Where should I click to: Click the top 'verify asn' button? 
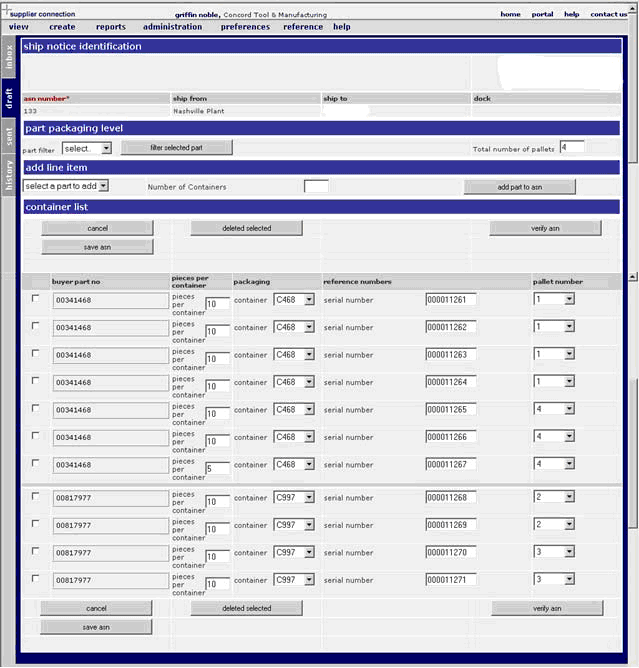pyautogui.click(x=545, y=228)
